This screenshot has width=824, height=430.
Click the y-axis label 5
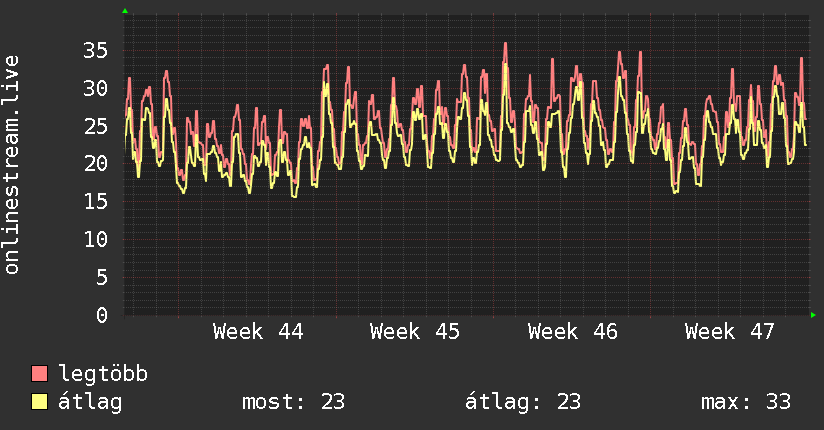click(102, 278)
